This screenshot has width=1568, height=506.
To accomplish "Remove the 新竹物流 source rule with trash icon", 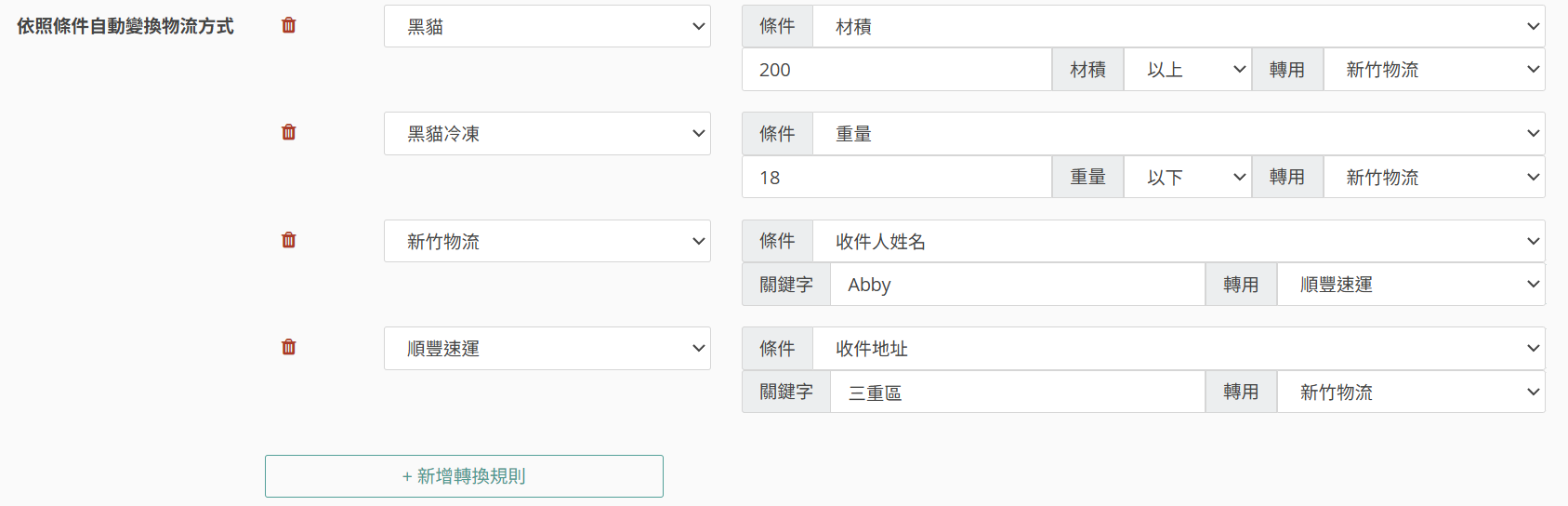I will 289,240.
